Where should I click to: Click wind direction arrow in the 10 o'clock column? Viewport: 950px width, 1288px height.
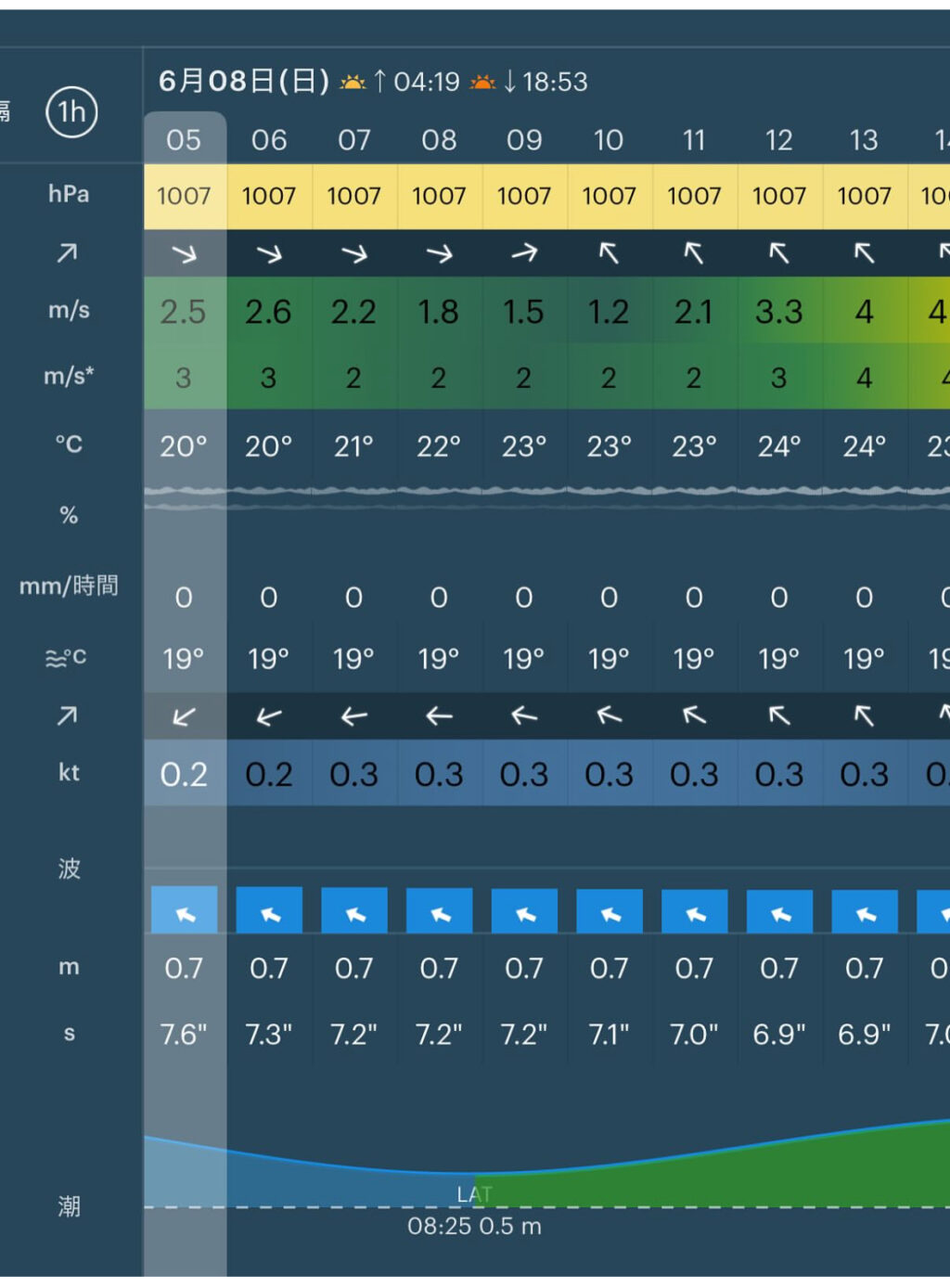click(609, 252)
